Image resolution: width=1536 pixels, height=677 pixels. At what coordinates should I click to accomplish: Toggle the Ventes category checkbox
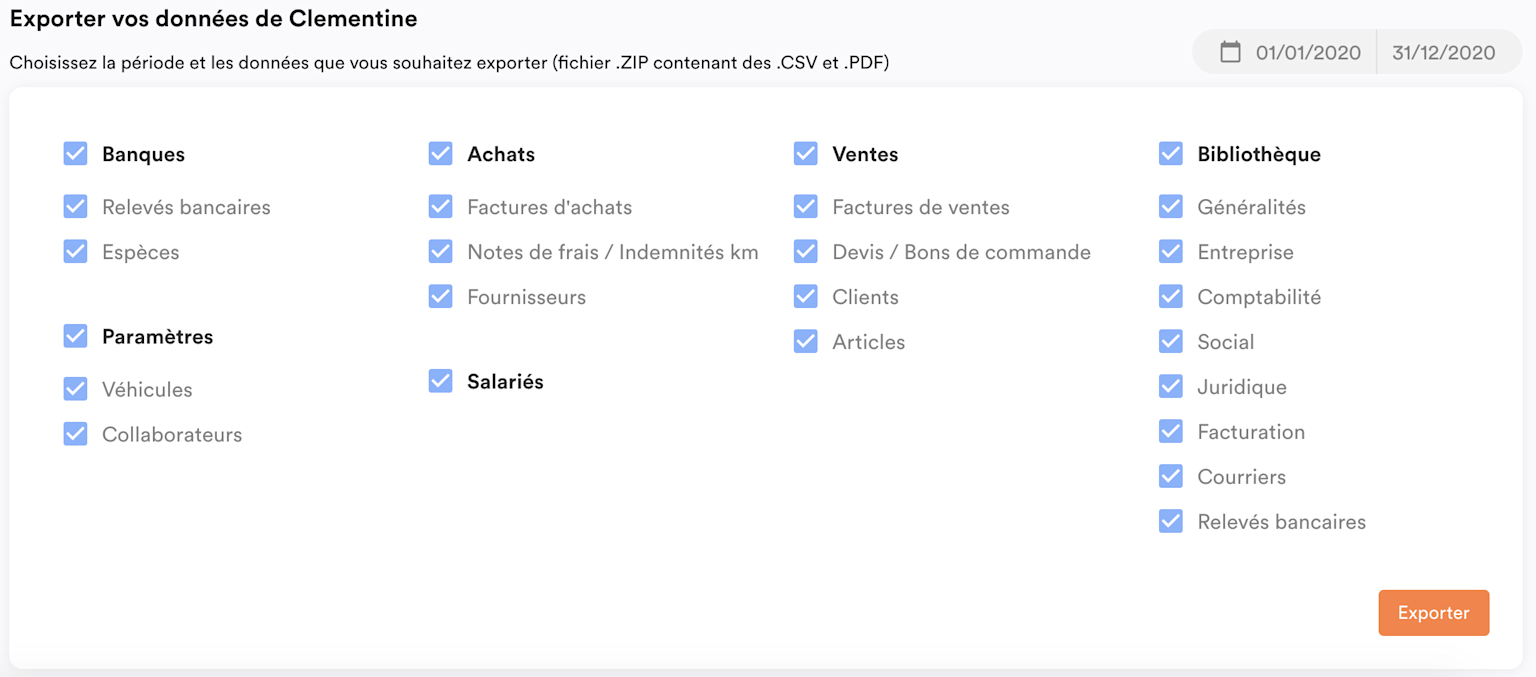(x=806, y=153)
